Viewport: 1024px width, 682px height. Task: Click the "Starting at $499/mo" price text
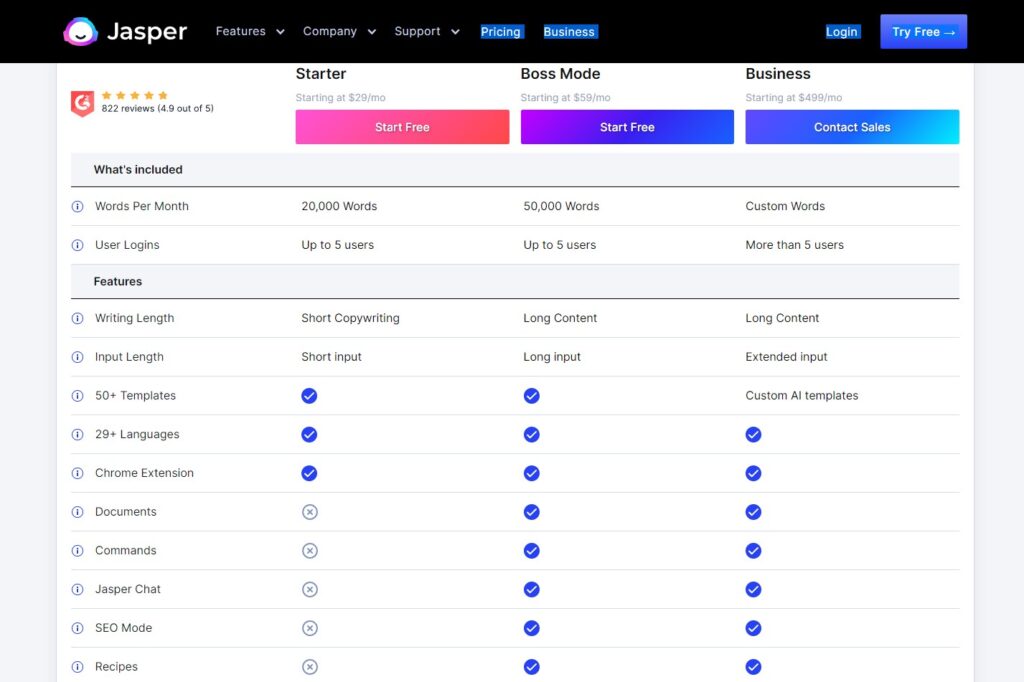[x=793, y=97]
